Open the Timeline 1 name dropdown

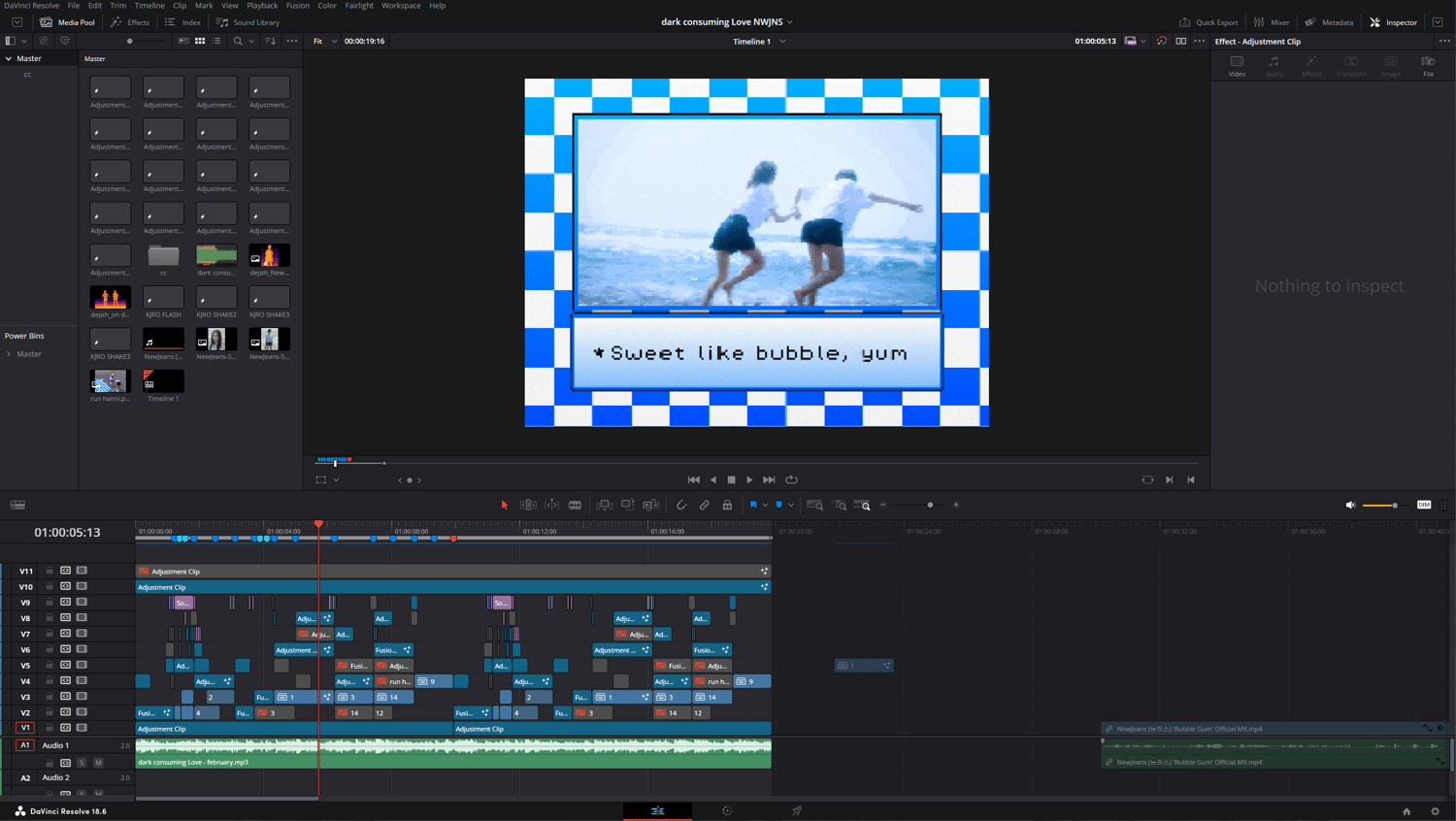click(x=782, y=41)
